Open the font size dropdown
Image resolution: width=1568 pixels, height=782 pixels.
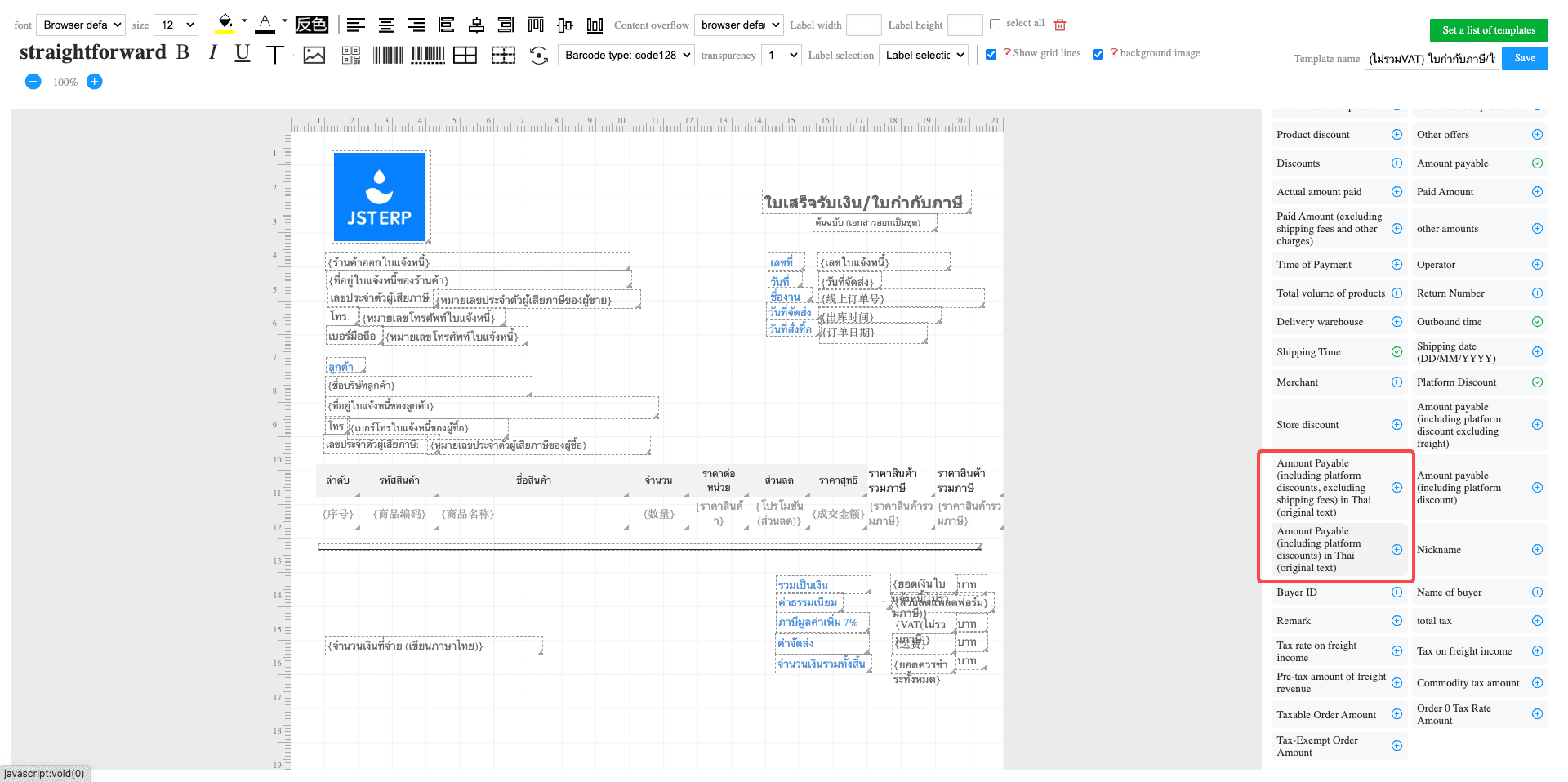(176, 25)
